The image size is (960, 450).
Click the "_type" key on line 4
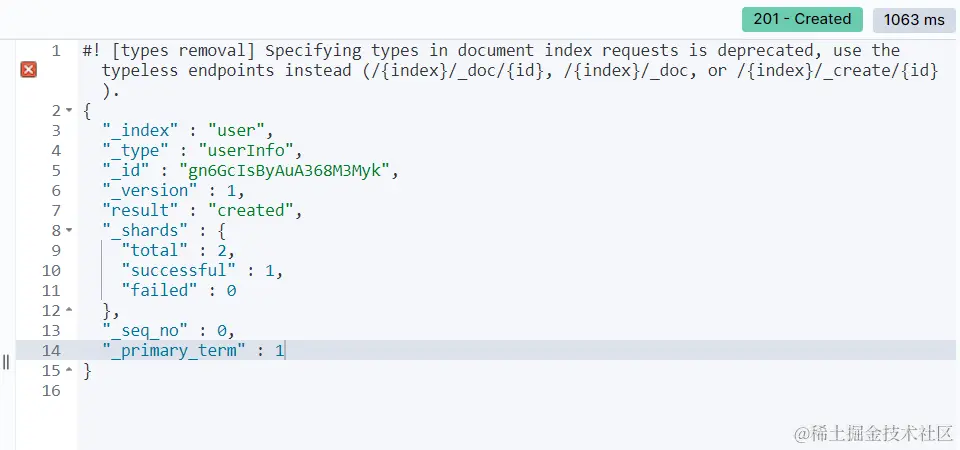pyautogui.click(x=135, y=151)
